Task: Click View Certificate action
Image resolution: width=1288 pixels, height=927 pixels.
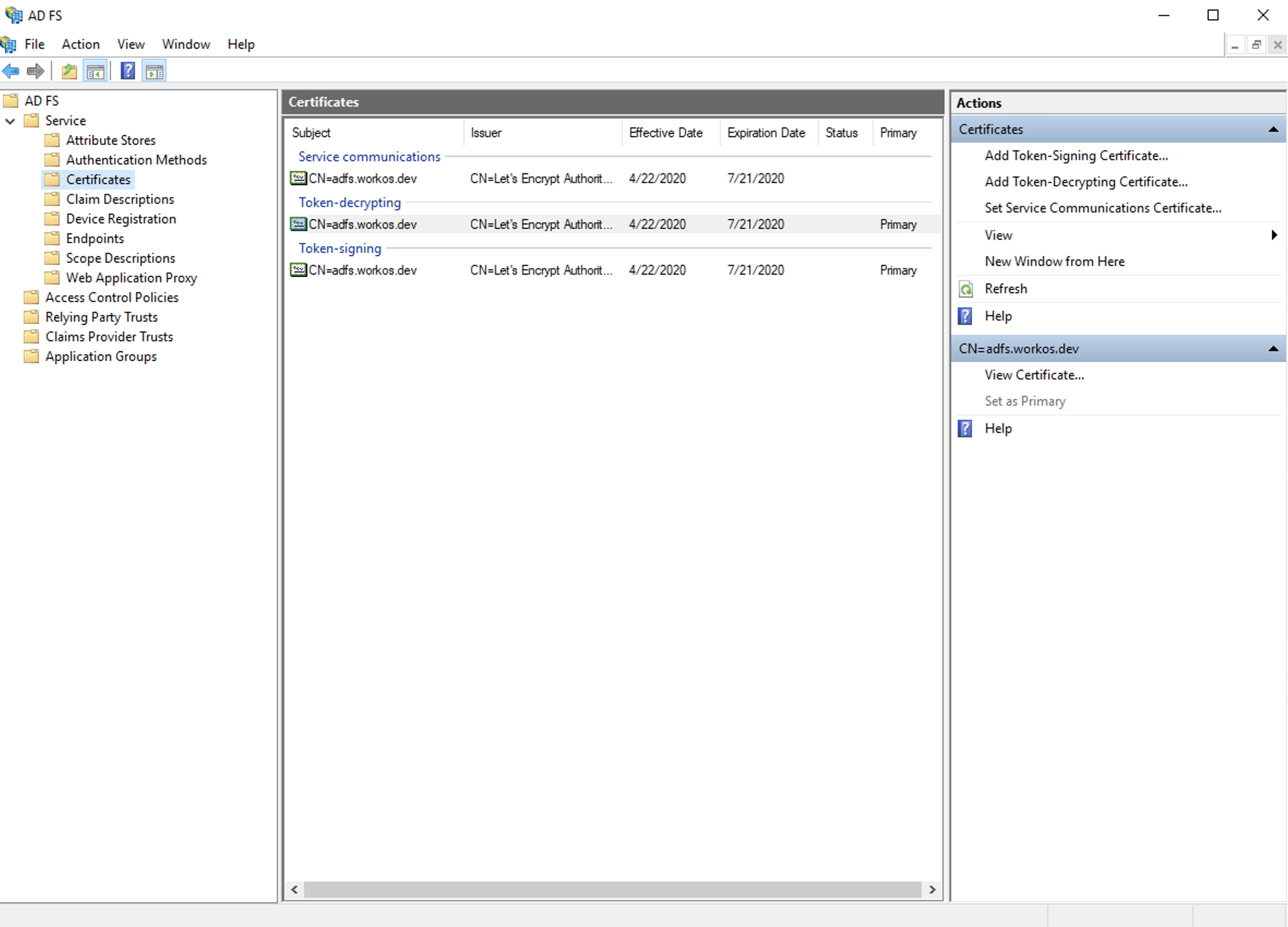Action: (x=1034, y=375)
